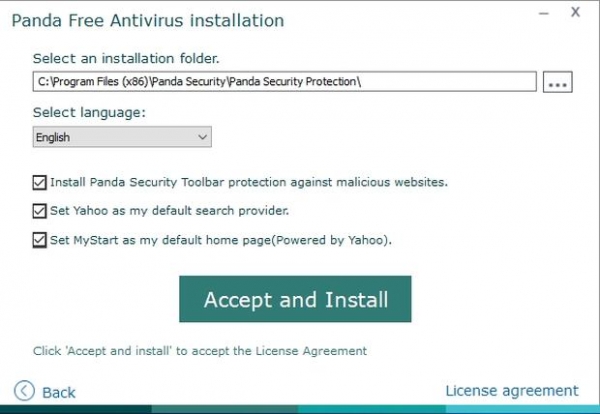Minimize the installer window
Screen dimensions: 600x414
544,13
